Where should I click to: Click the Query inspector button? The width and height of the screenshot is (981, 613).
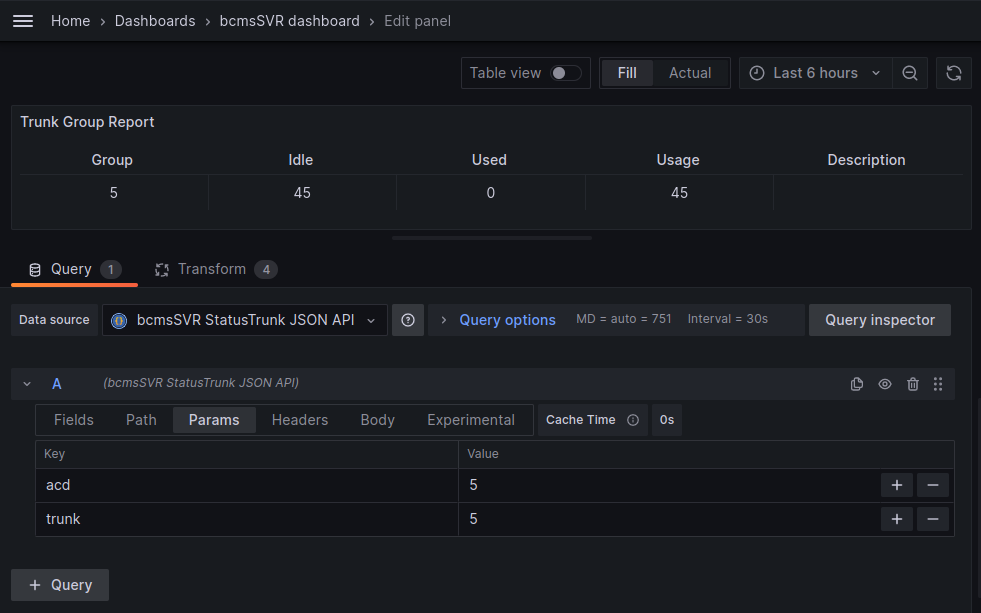[x=879, y=320]
